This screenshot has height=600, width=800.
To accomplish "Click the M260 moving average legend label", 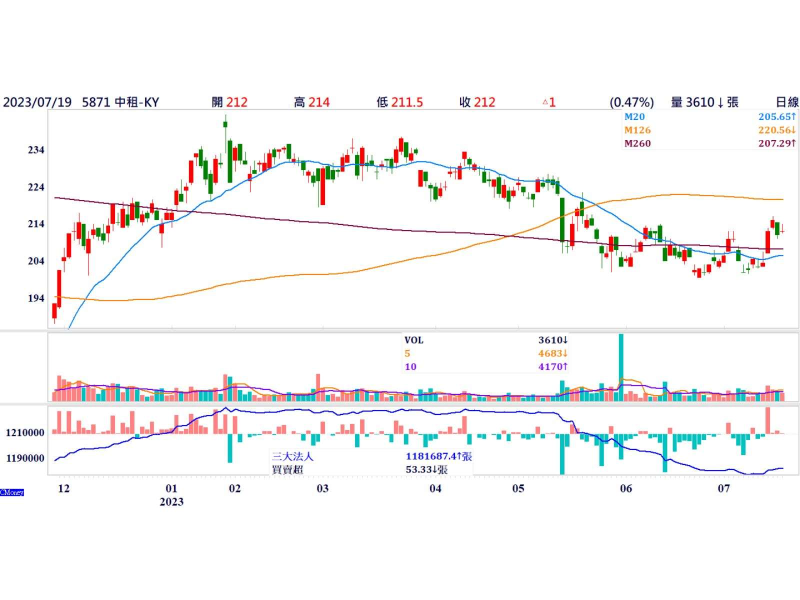I will pyautogui.click(x=637, y=143).
